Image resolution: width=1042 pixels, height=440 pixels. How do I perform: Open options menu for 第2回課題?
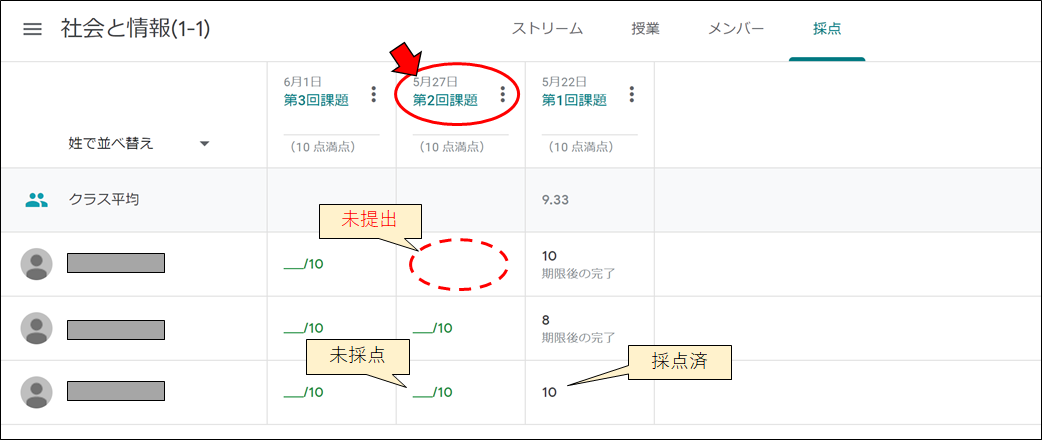coord(502,94)
